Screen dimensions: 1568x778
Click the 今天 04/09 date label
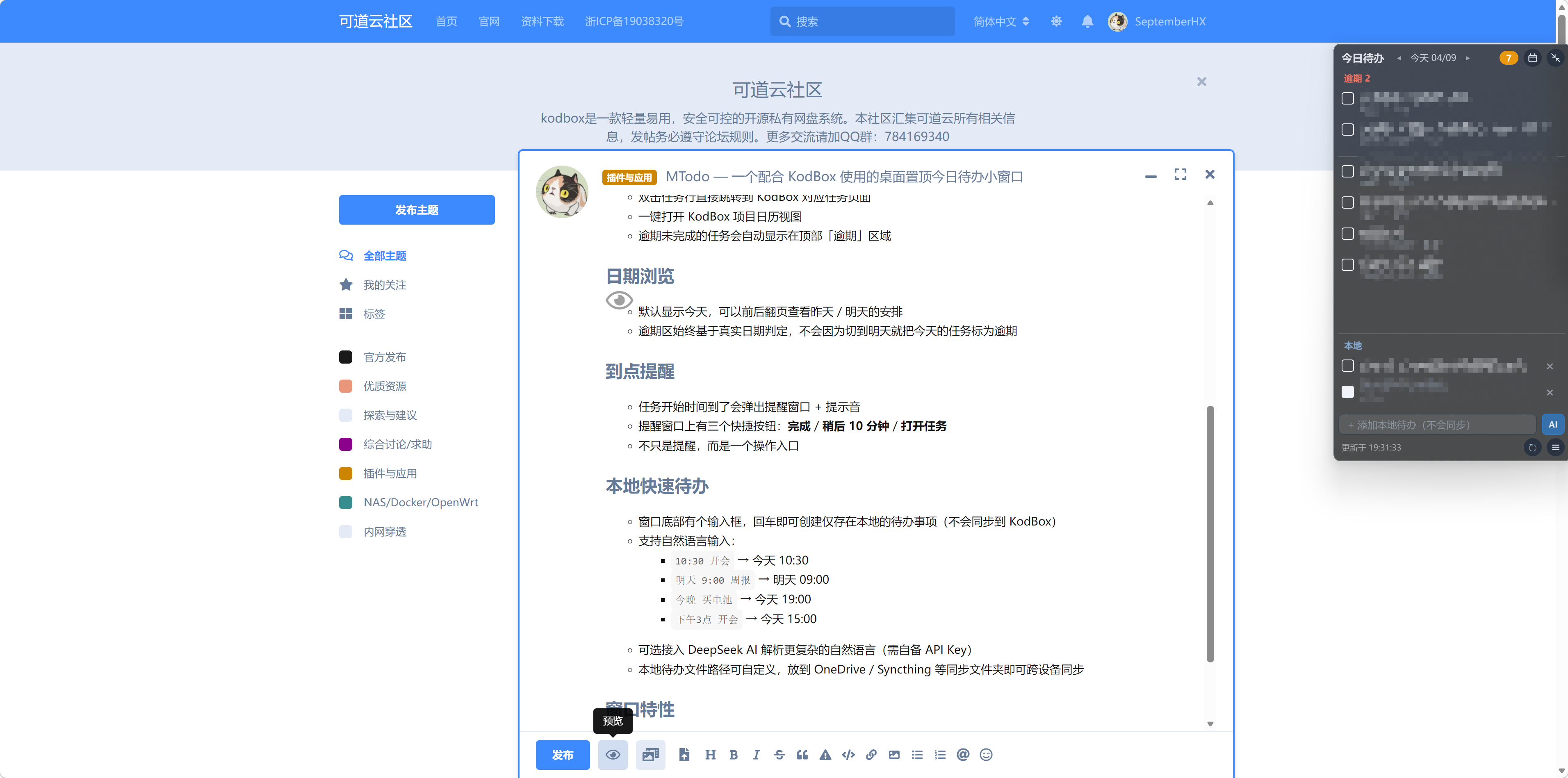(1433, 58)
